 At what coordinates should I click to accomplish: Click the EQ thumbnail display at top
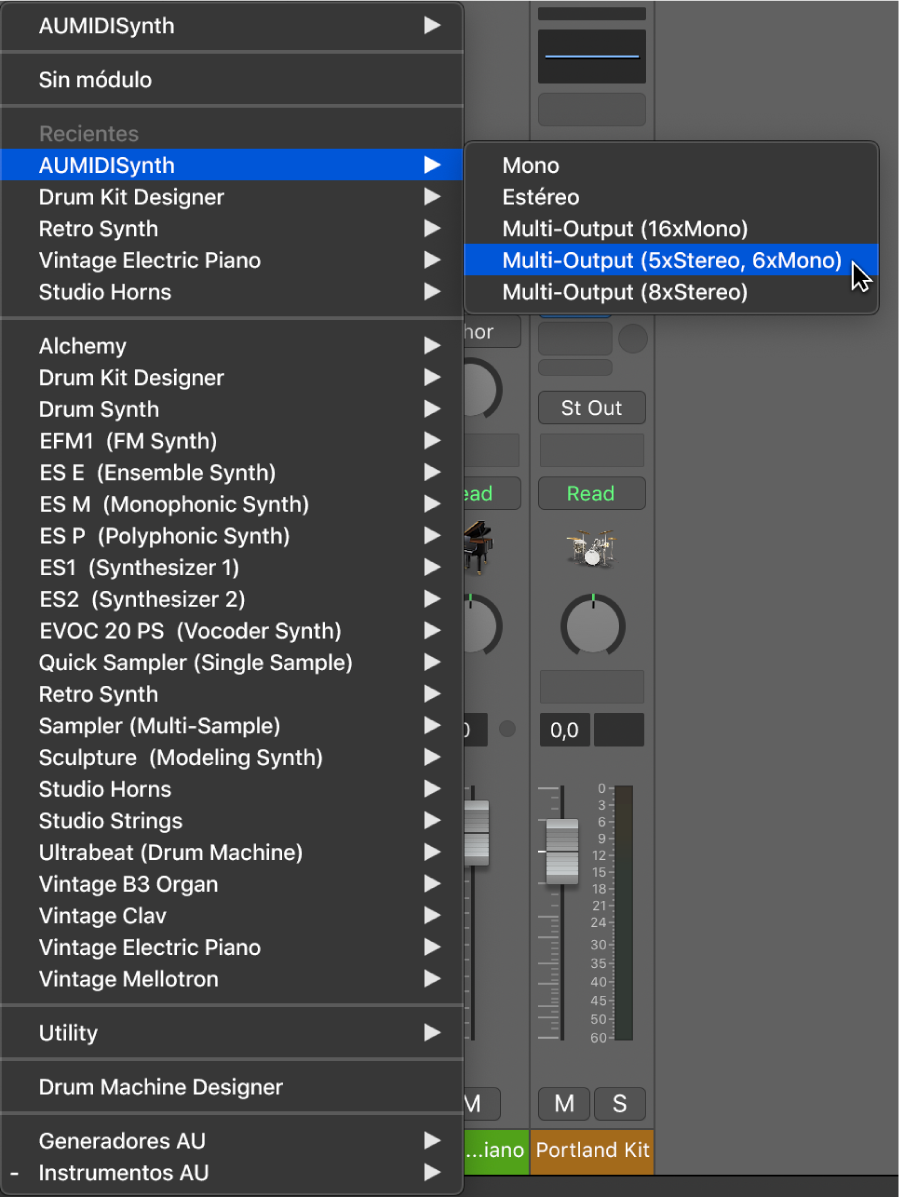tap(591, 56)
